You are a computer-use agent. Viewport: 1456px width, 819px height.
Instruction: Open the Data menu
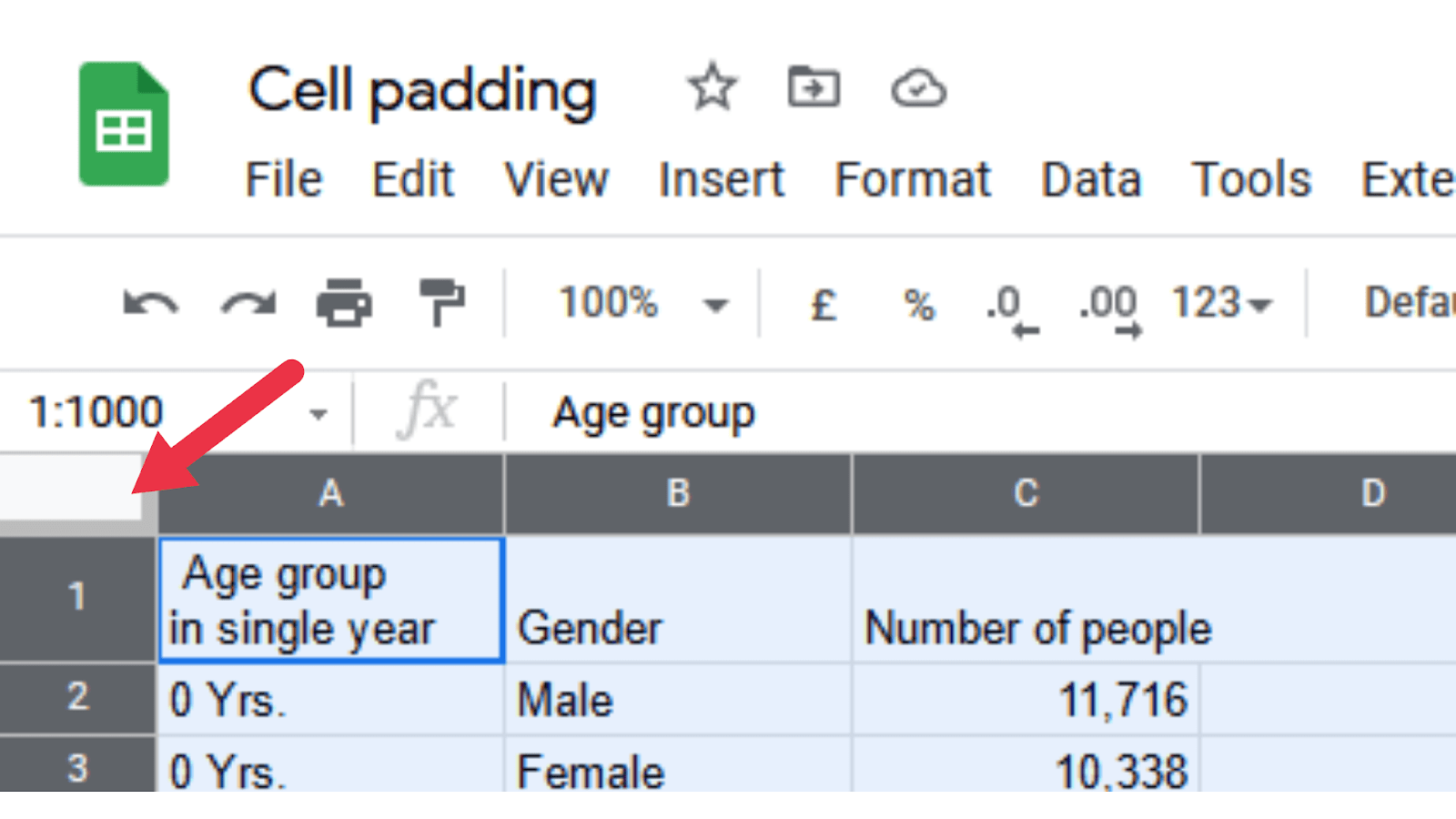coord(1091,179)
